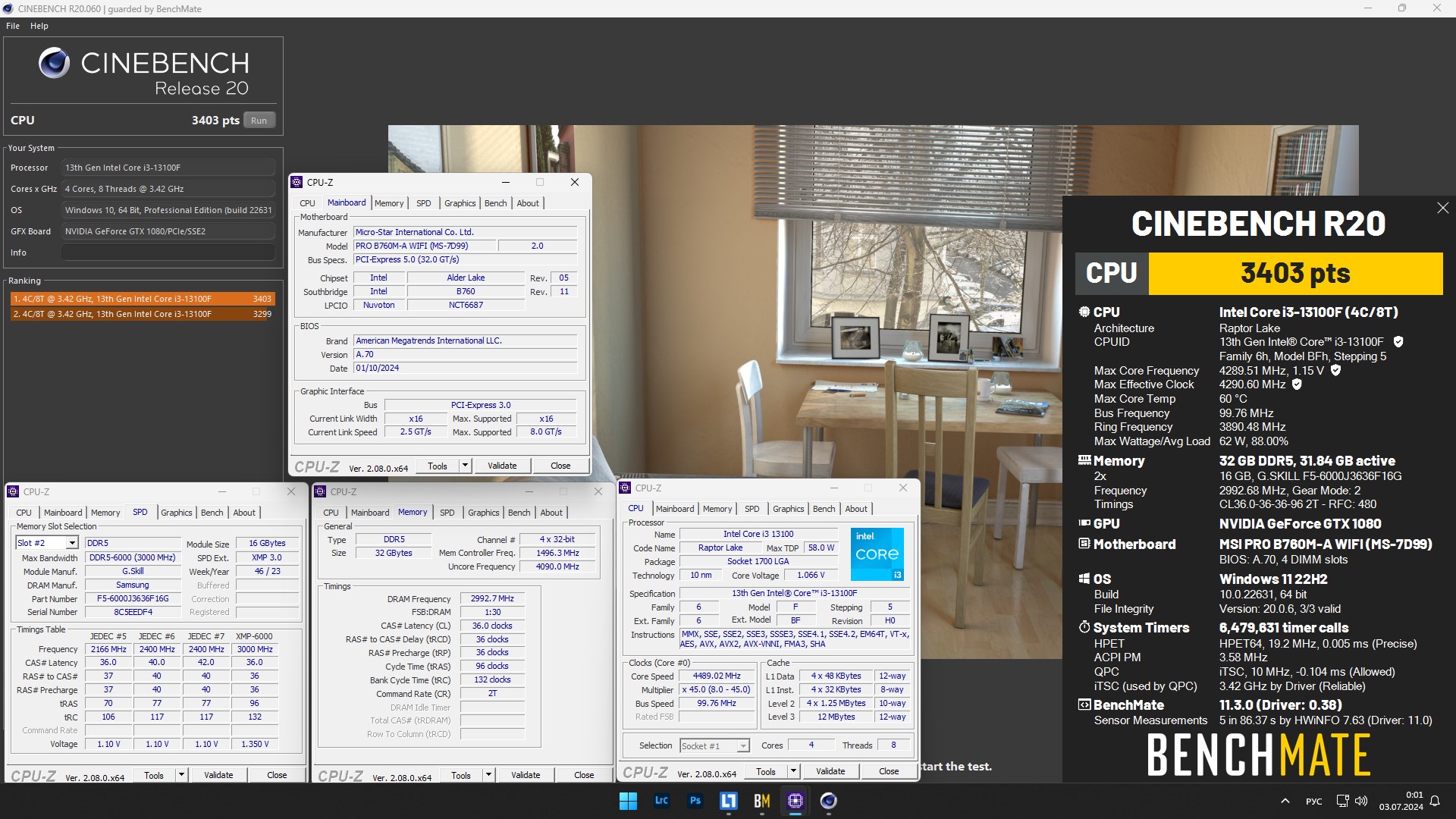Open Tools dropdown arrow in SPD window
The width and height of the screenshot is (1456, 819).
click(181, 775)
